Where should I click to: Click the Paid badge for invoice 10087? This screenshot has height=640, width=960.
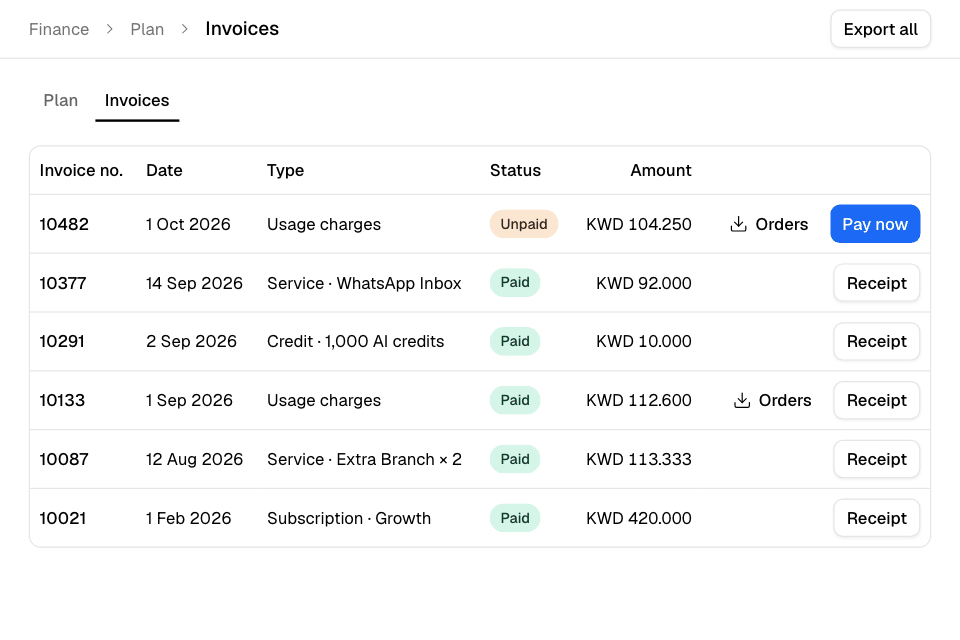[515, 459]
